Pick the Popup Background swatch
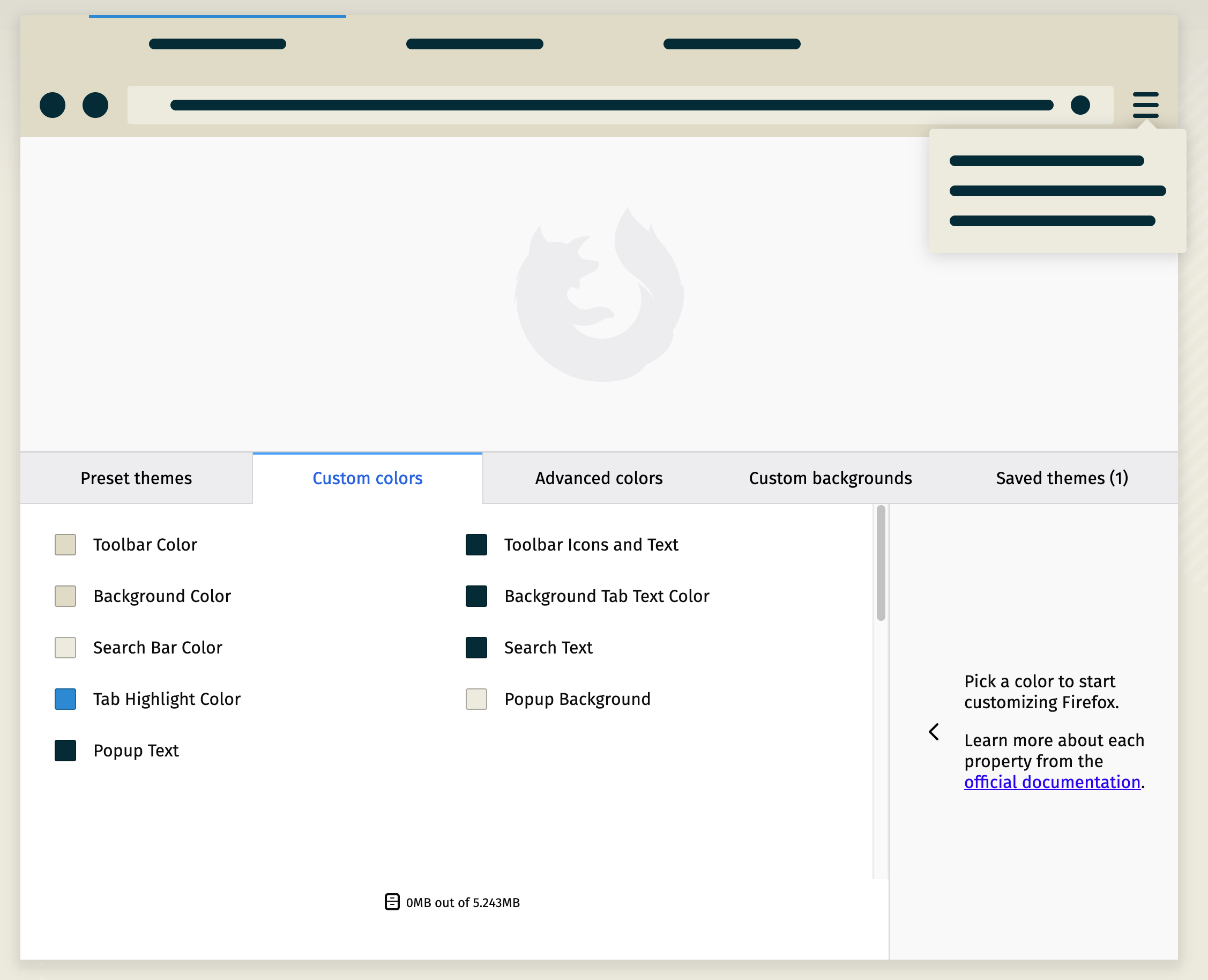The image size is (1208, 980). click(x=476, y=699)
